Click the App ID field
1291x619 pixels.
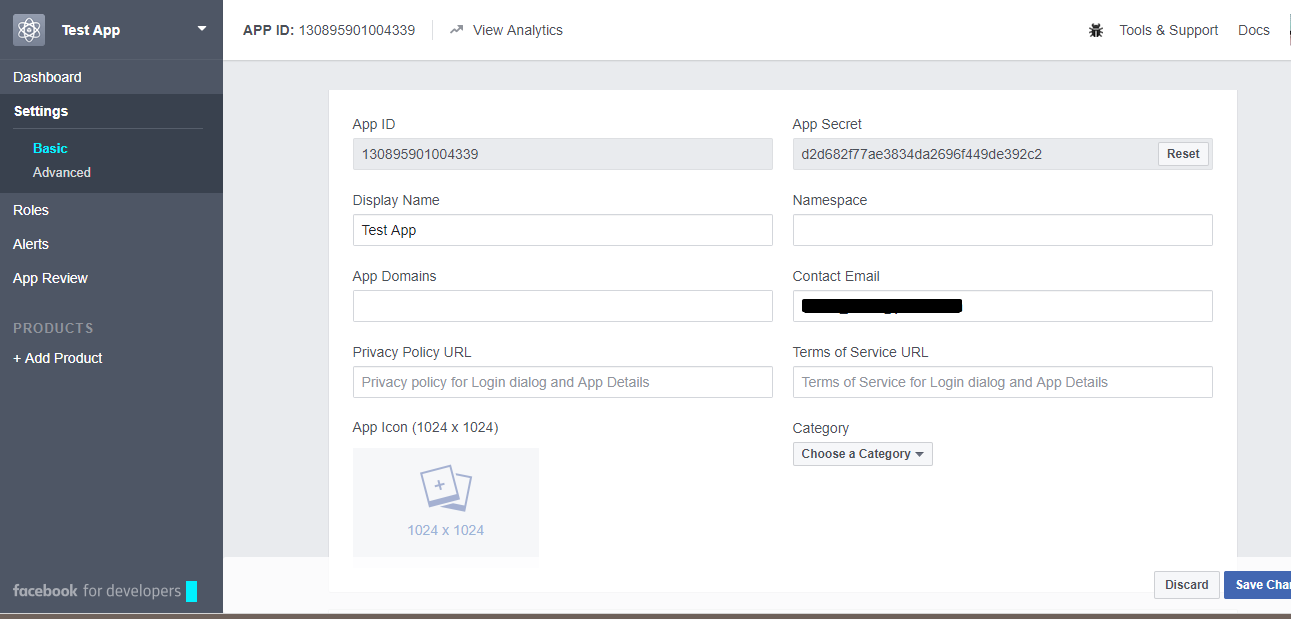click(563, 154)
